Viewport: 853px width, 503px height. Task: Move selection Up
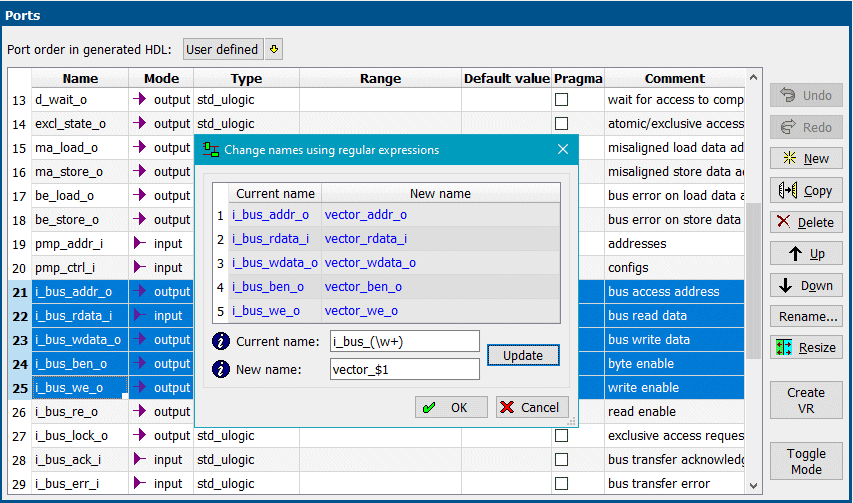point(806,253)
